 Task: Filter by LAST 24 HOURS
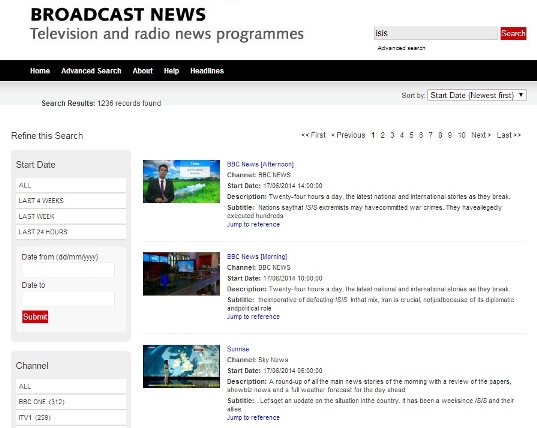(x=71, y=232)
